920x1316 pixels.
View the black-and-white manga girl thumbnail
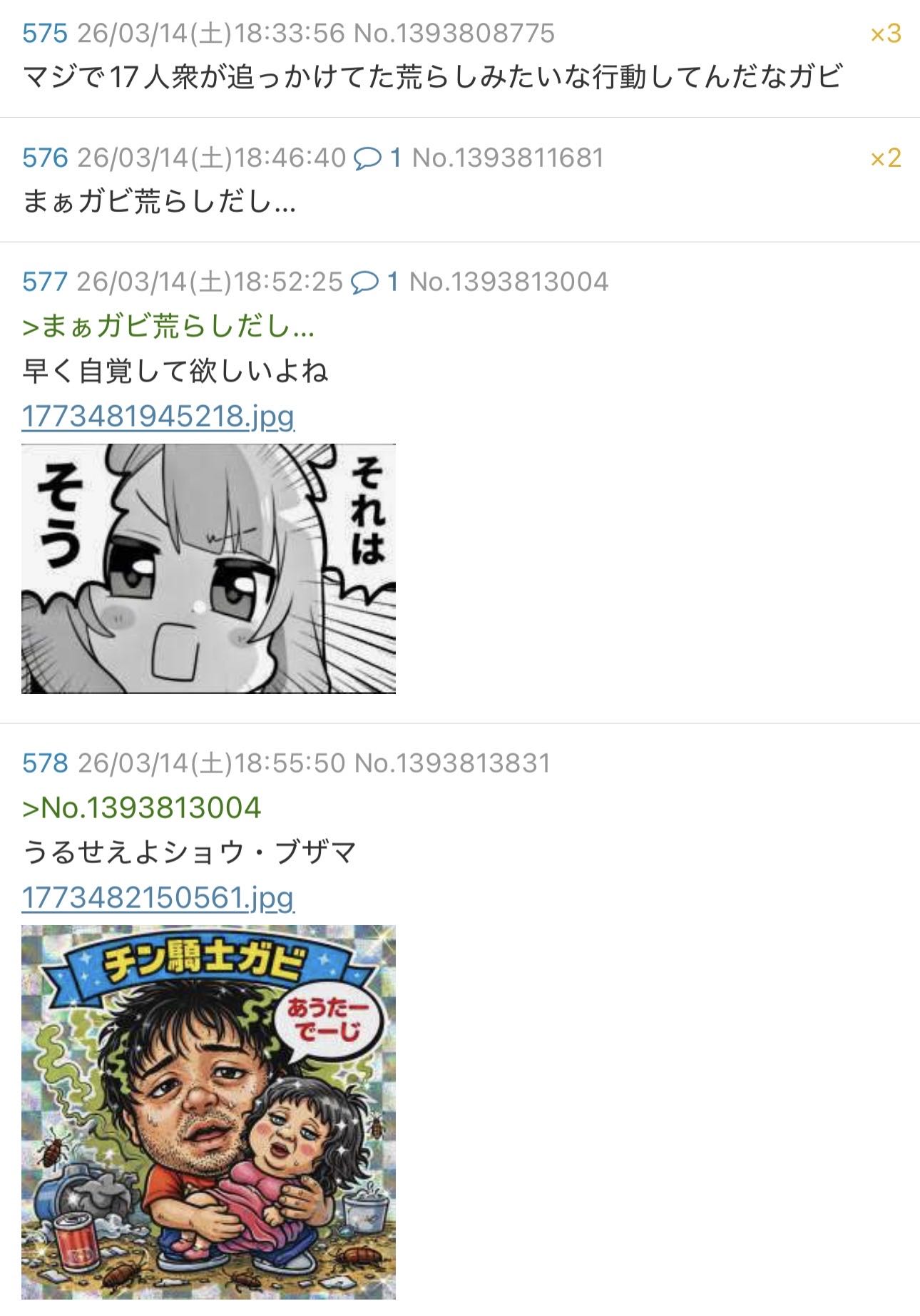point(208,568)
